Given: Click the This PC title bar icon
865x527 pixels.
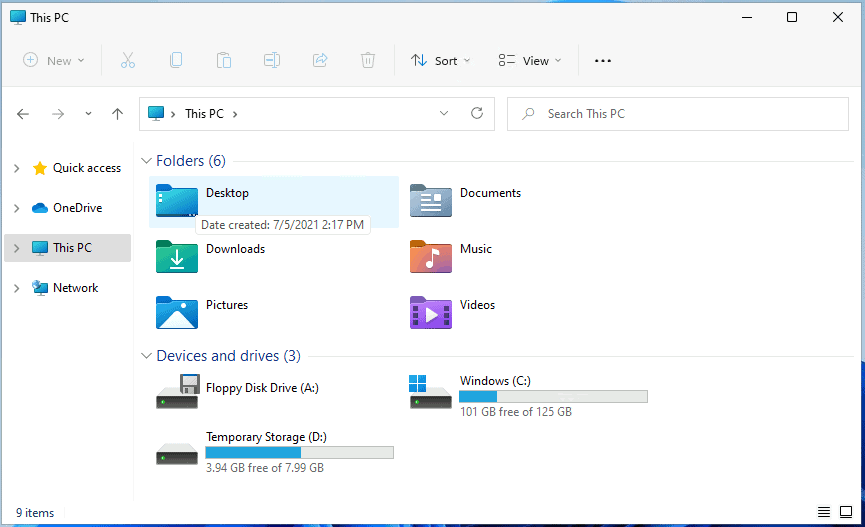Looking at the screenshot, I should [x=18, y=17].
